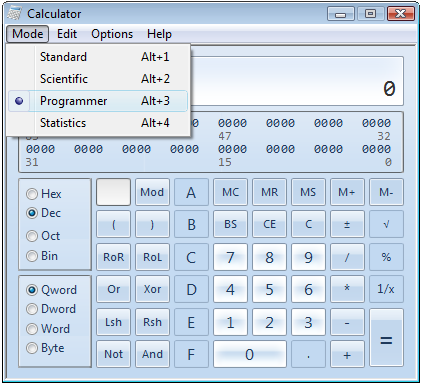422x384 pixels.
Task: Click hex digit C button left of 7
Action: tap(191, 257)
